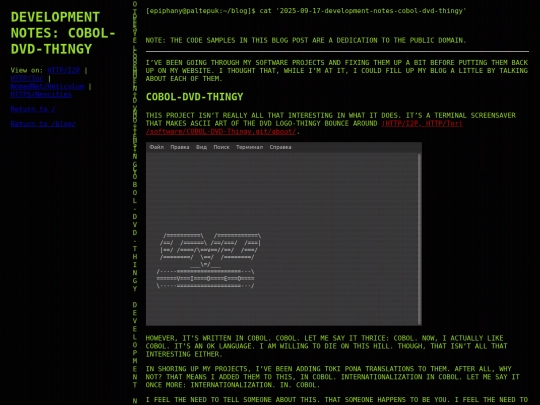Follow the "Return to /" link

tap(33, 109)
